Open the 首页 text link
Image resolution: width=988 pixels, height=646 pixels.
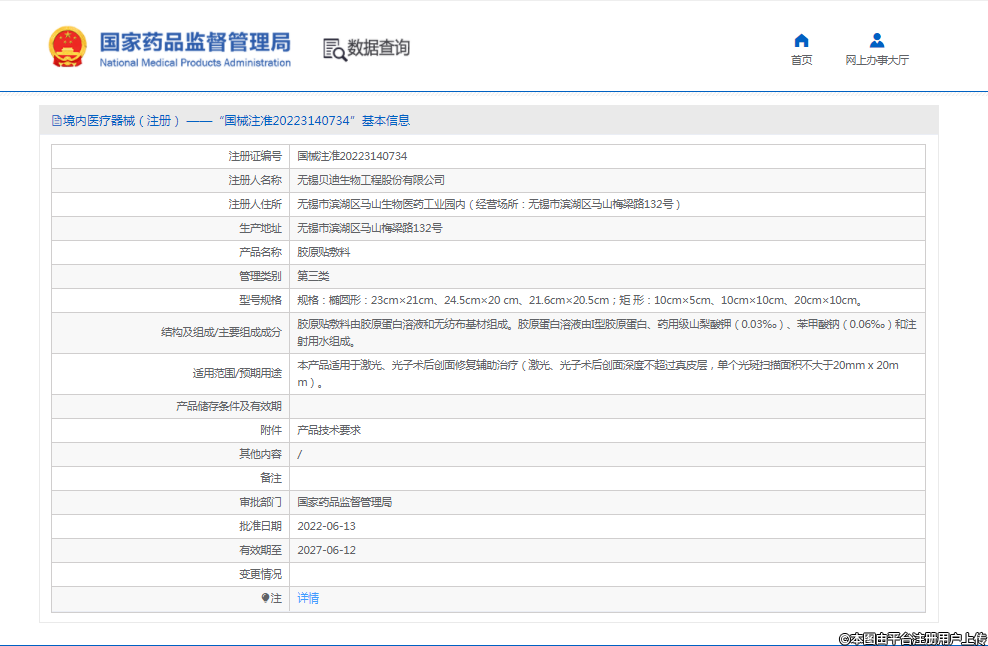(801, 60)
